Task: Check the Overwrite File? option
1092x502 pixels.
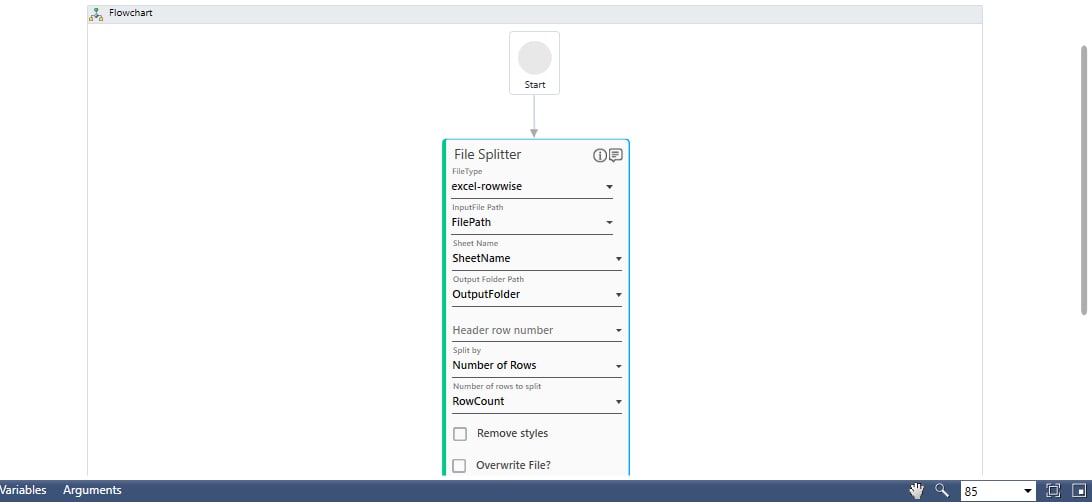Action: tap(460, 466)
